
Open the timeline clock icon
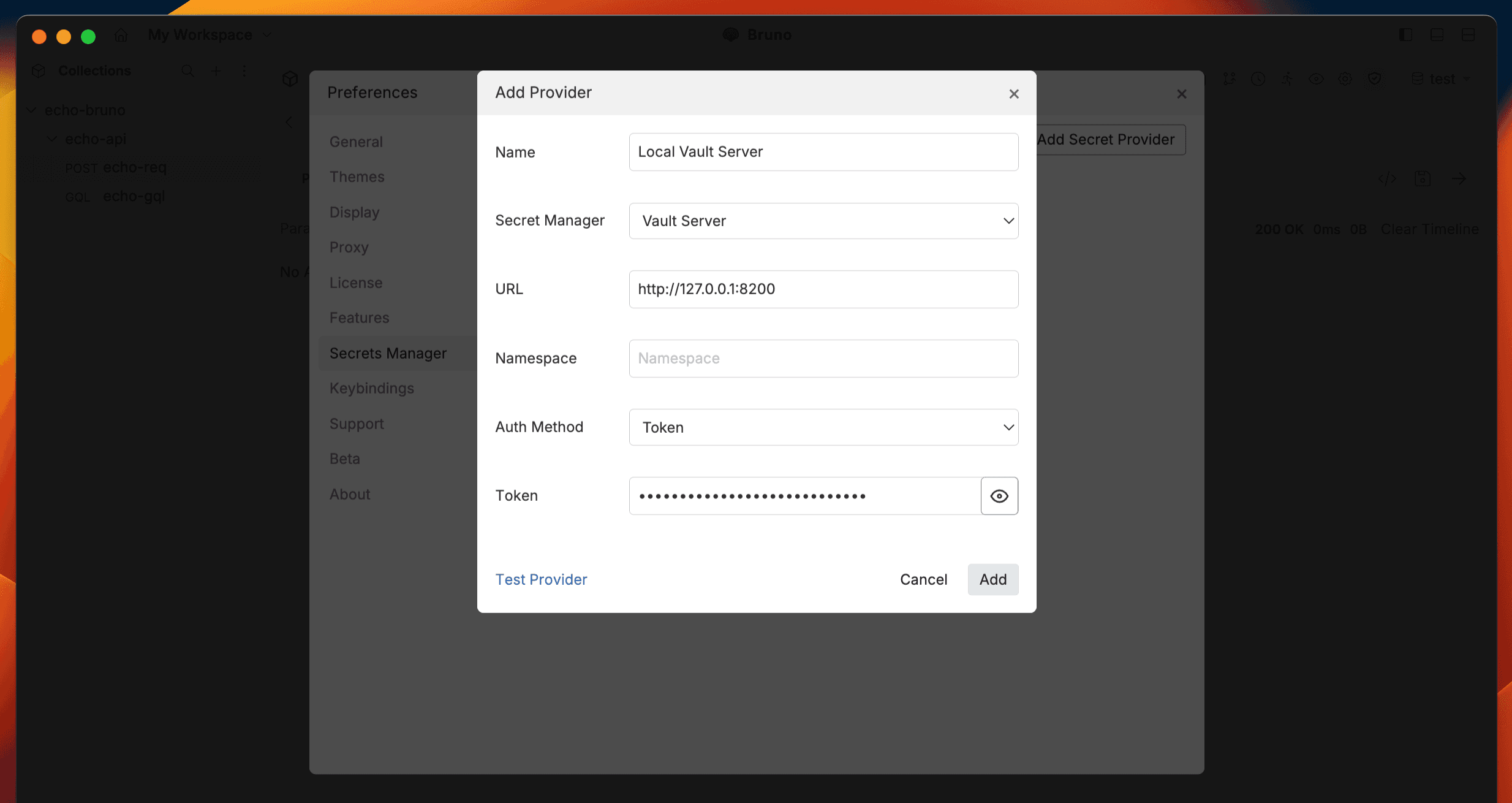1258,79
